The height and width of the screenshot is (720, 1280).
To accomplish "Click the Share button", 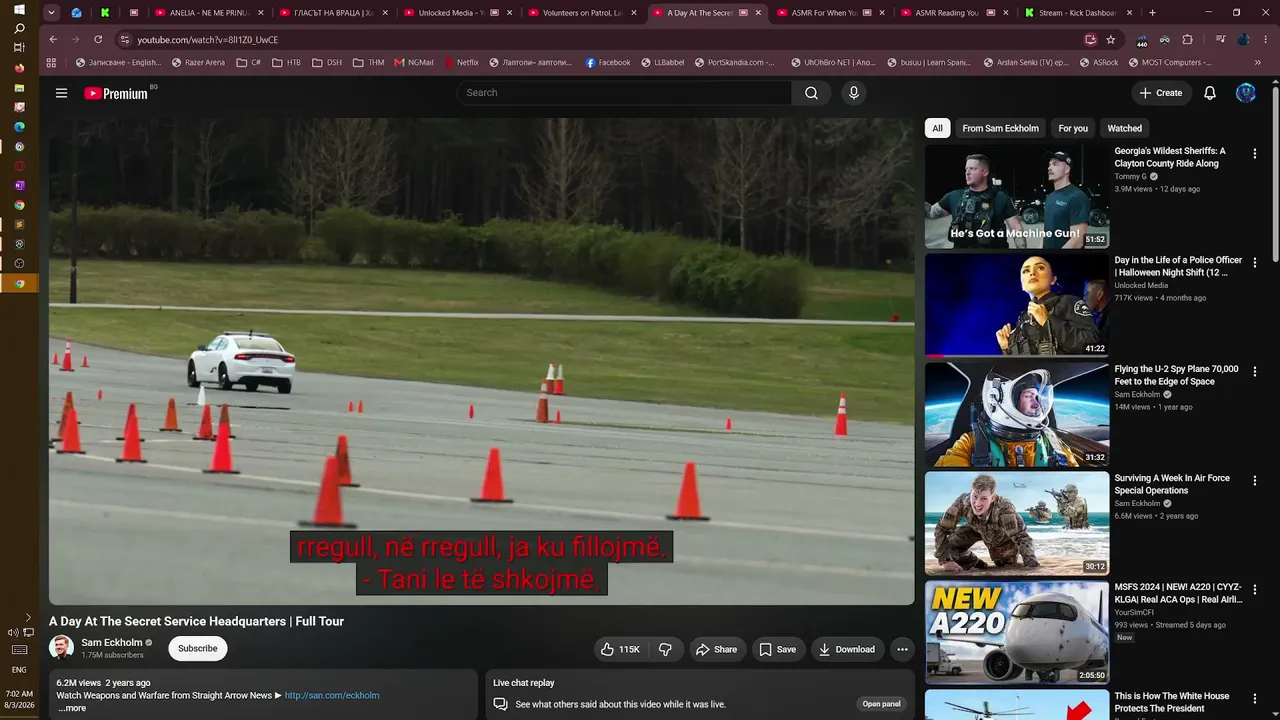I will [x=716, y=649].
